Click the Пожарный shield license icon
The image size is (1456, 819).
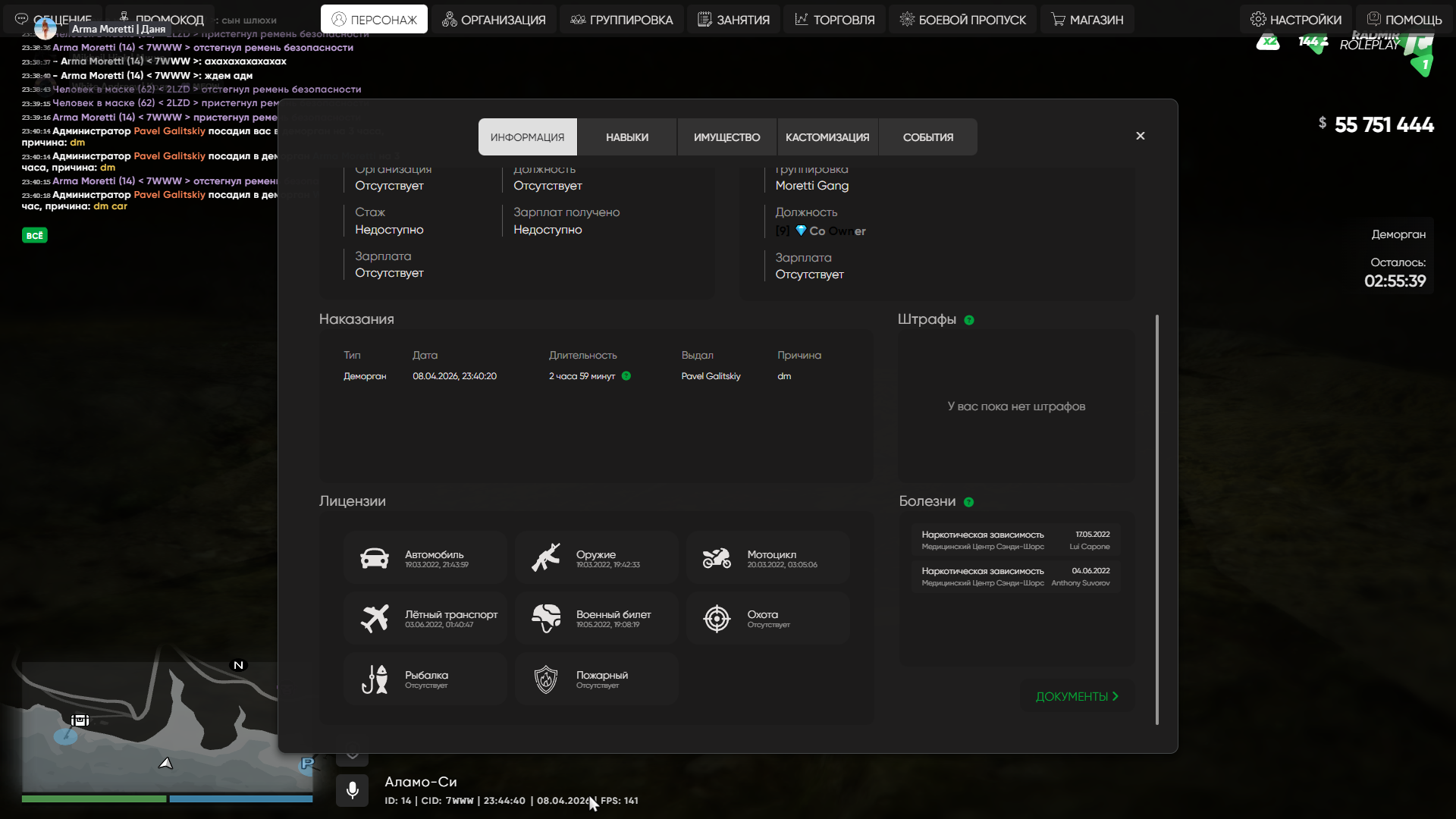click(546, 679)
